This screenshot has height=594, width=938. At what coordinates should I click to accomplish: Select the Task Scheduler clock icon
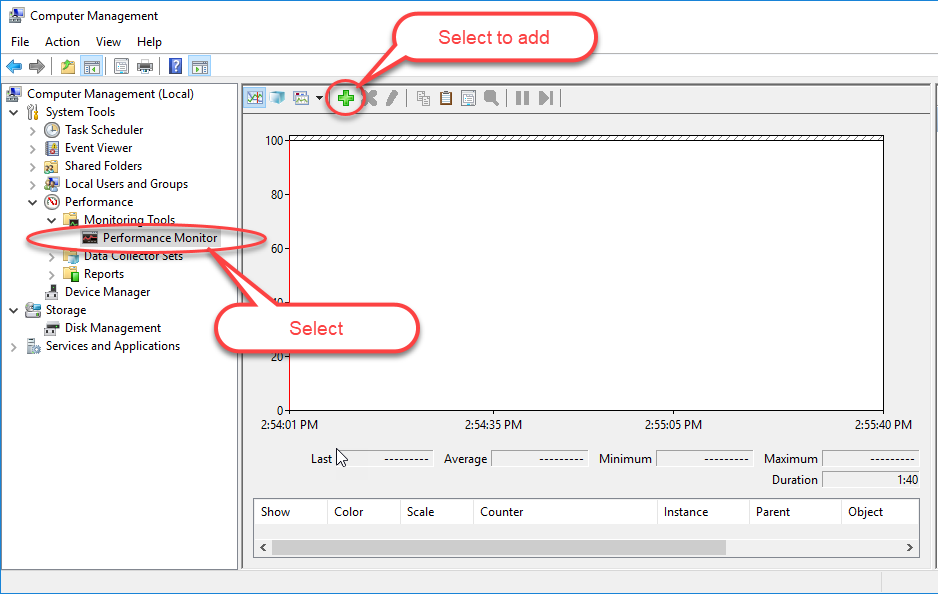52,130
